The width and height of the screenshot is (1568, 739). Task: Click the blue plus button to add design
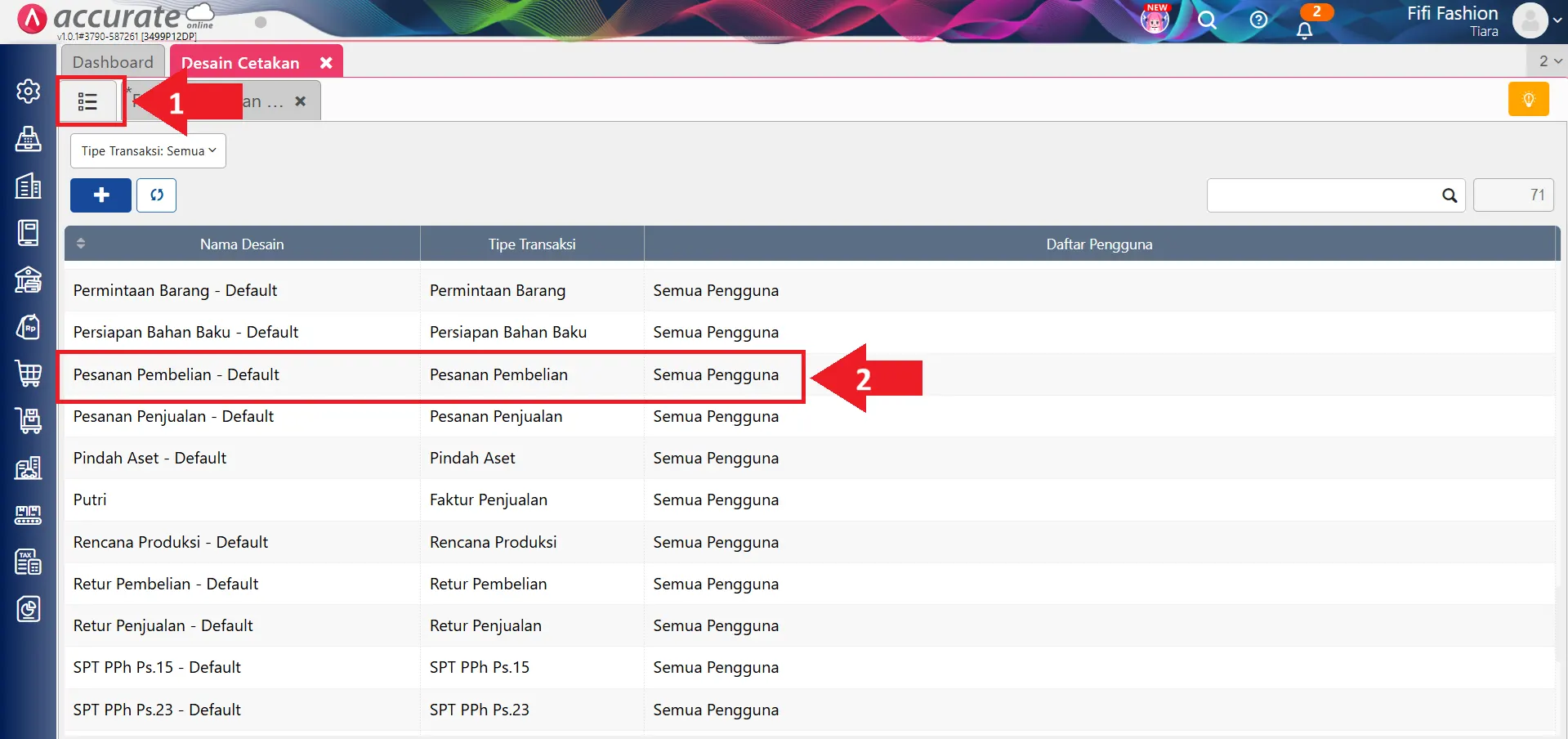point(100,195)
